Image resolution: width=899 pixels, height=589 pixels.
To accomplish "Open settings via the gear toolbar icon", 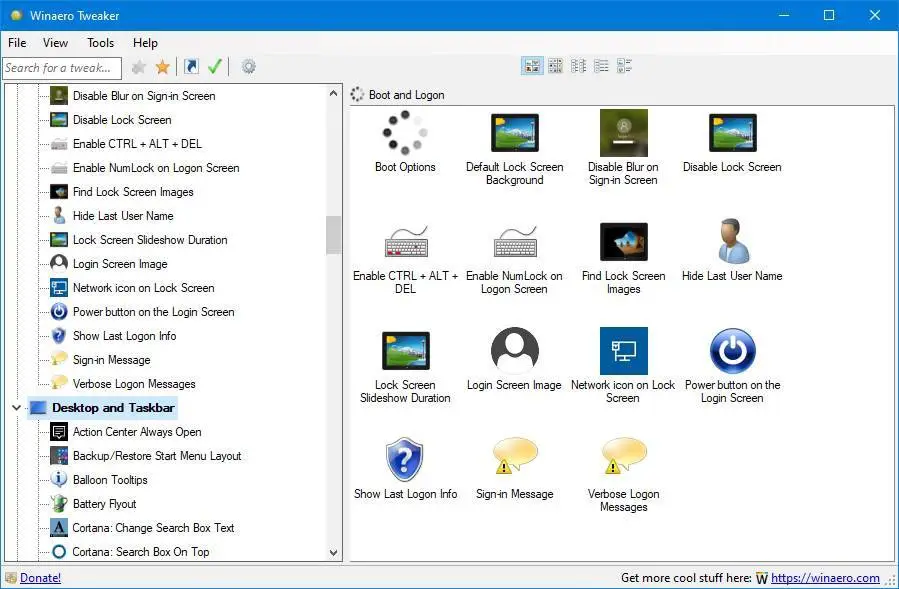I will click(x=248, y=67).
